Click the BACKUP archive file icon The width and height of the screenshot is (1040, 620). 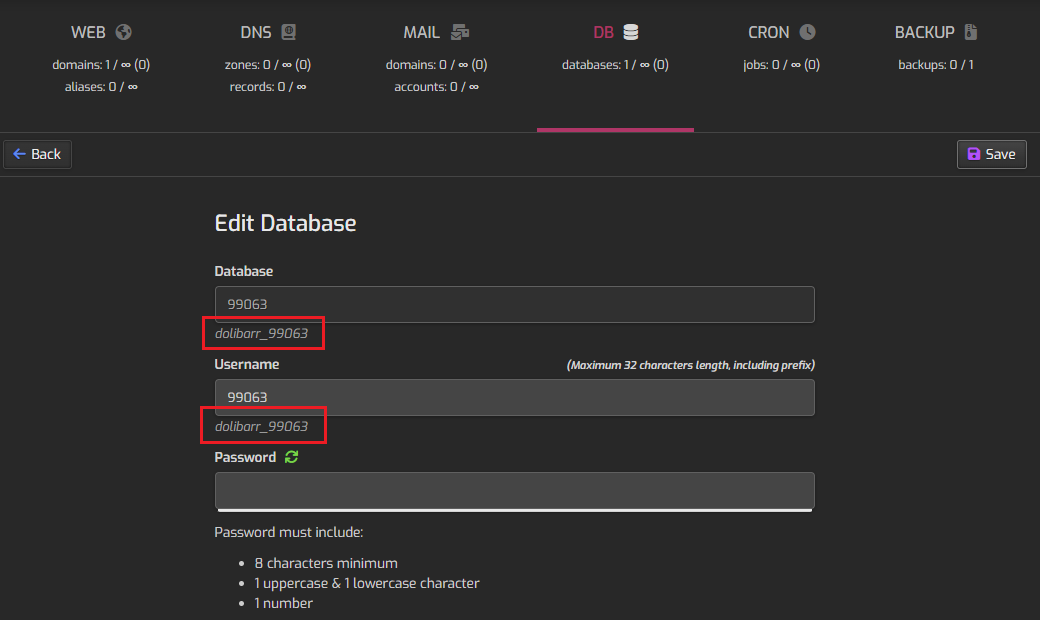(x=970, y=32)
